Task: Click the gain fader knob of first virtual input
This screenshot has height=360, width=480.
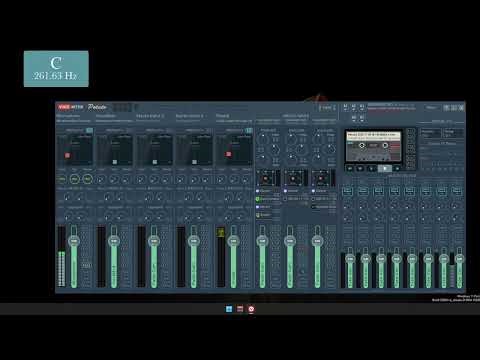Action: click(x=262, y=241)
